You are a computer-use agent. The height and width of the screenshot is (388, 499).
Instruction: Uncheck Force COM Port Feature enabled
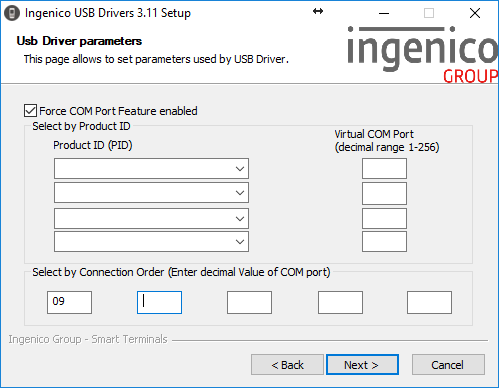tap(30, 111)
